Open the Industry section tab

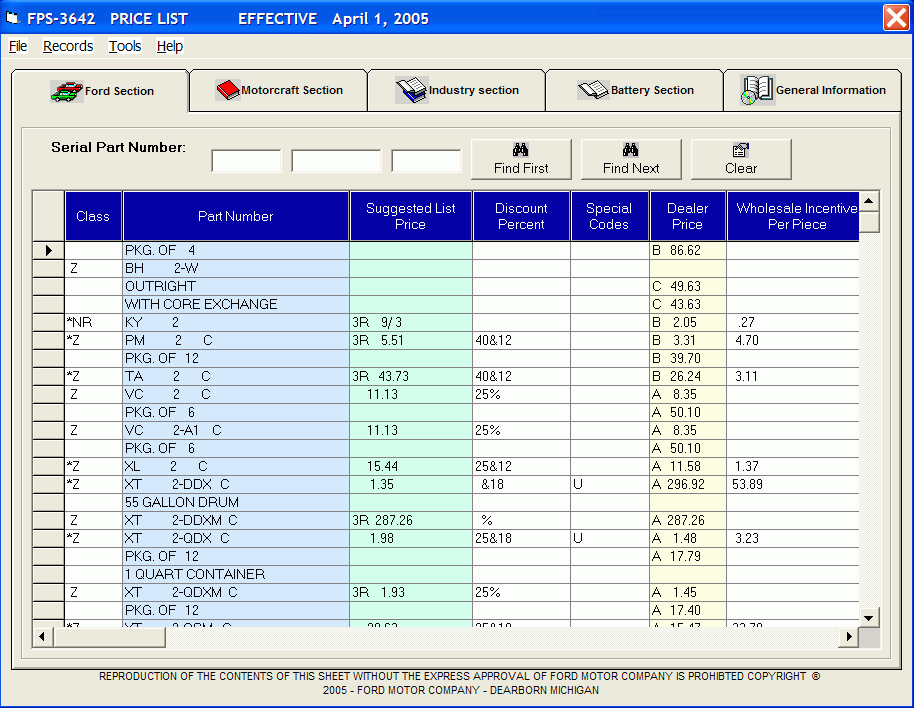(x=456, y=90)
